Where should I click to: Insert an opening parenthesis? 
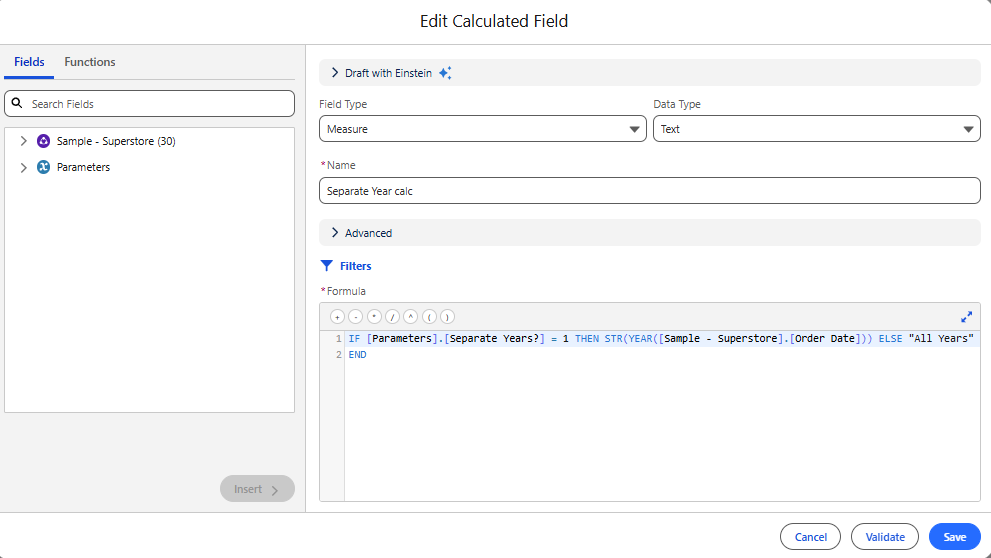(x=429, y=317)
